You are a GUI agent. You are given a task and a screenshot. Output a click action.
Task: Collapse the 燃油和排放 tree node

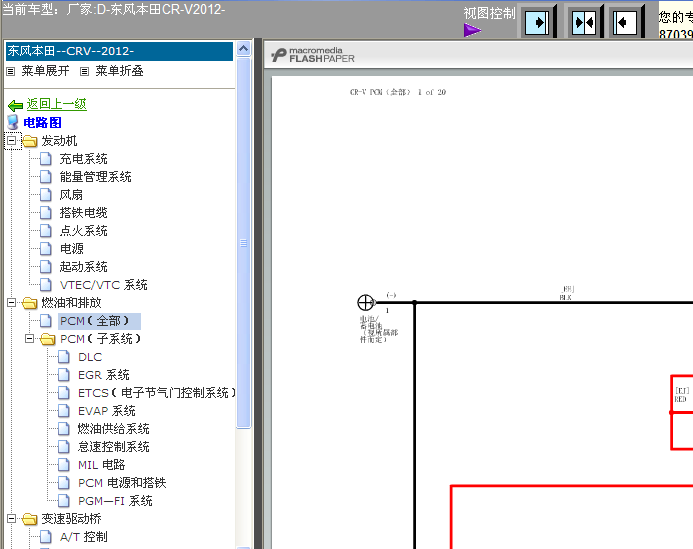tap(12, 303)
